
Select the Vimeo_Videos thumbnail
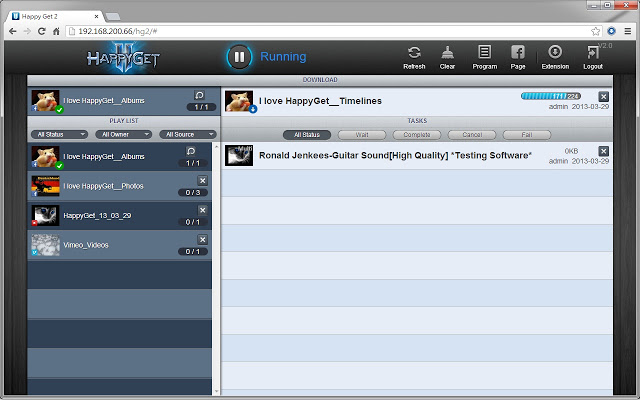(x=45, y=245)
